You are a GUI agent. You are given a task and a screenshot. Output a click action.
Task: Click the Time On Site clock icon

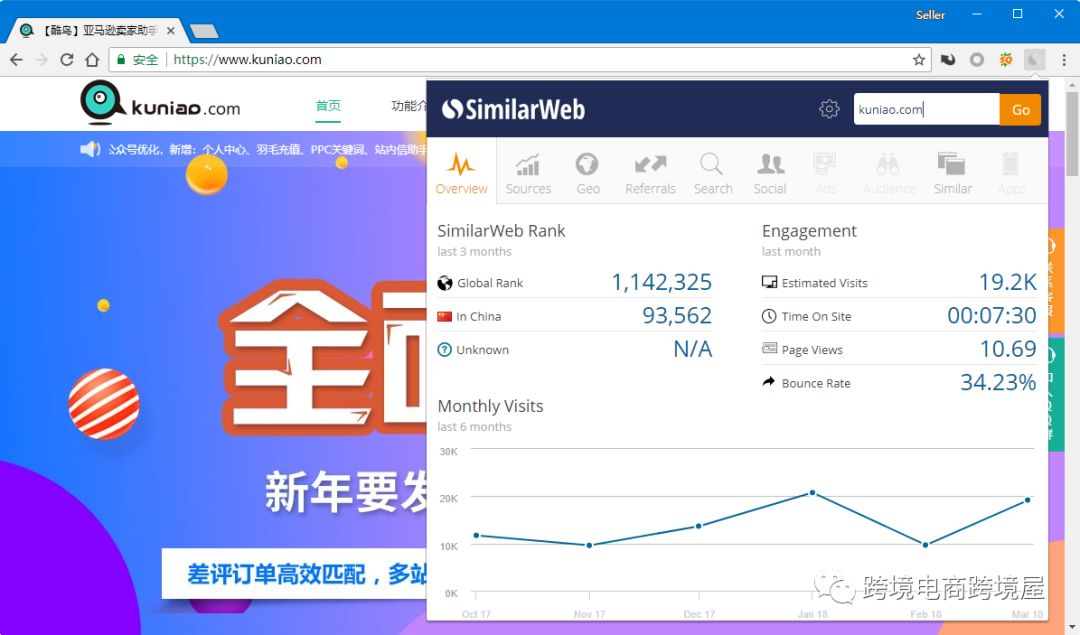click(769, 316)
